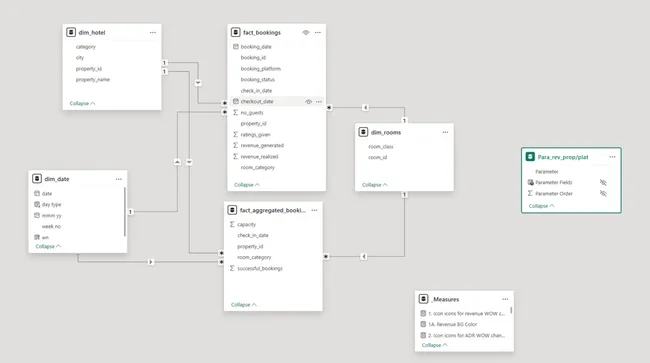Open Para_rev_prop/plat more options menu
This screenshot has height=363, width=650.
612,157
